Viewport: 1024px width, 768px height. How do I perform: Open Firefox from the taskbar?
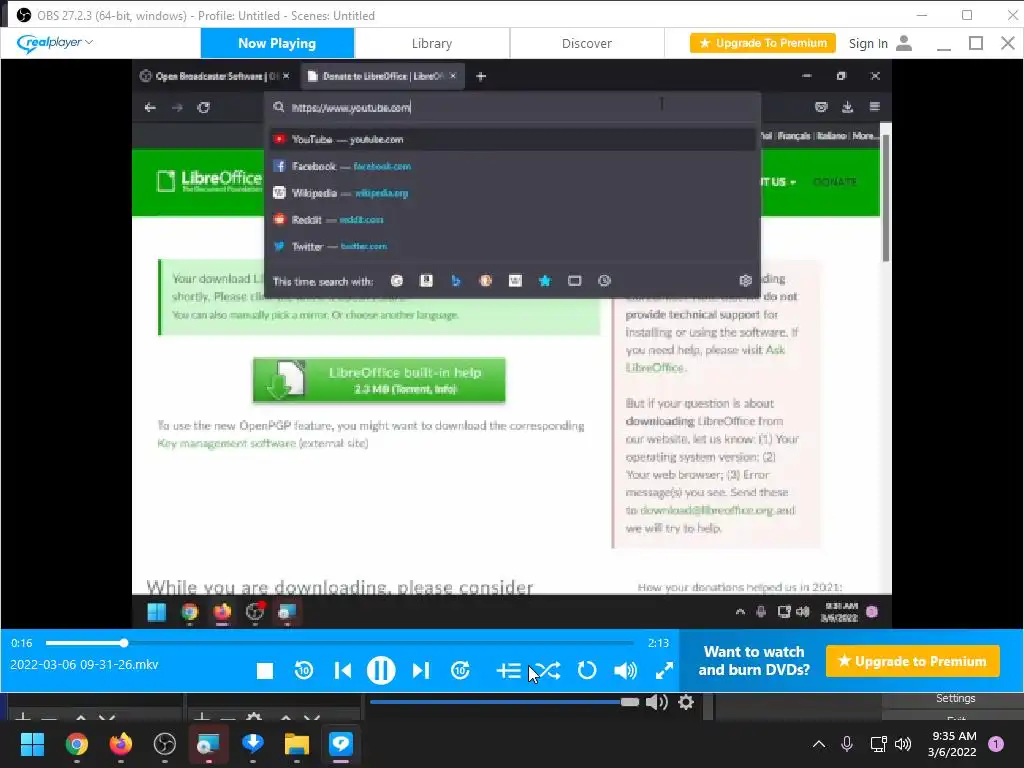pyautogui.click(x=121, y=744)
